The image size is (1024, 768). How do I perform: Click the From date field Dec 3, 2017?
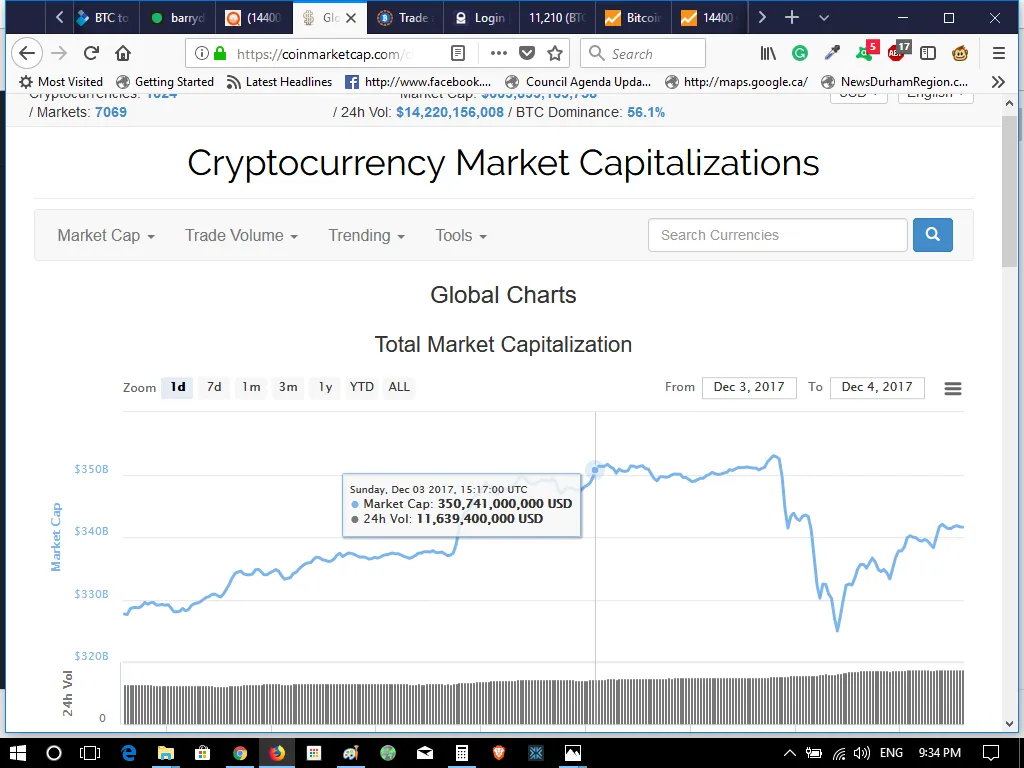(749, 387)
